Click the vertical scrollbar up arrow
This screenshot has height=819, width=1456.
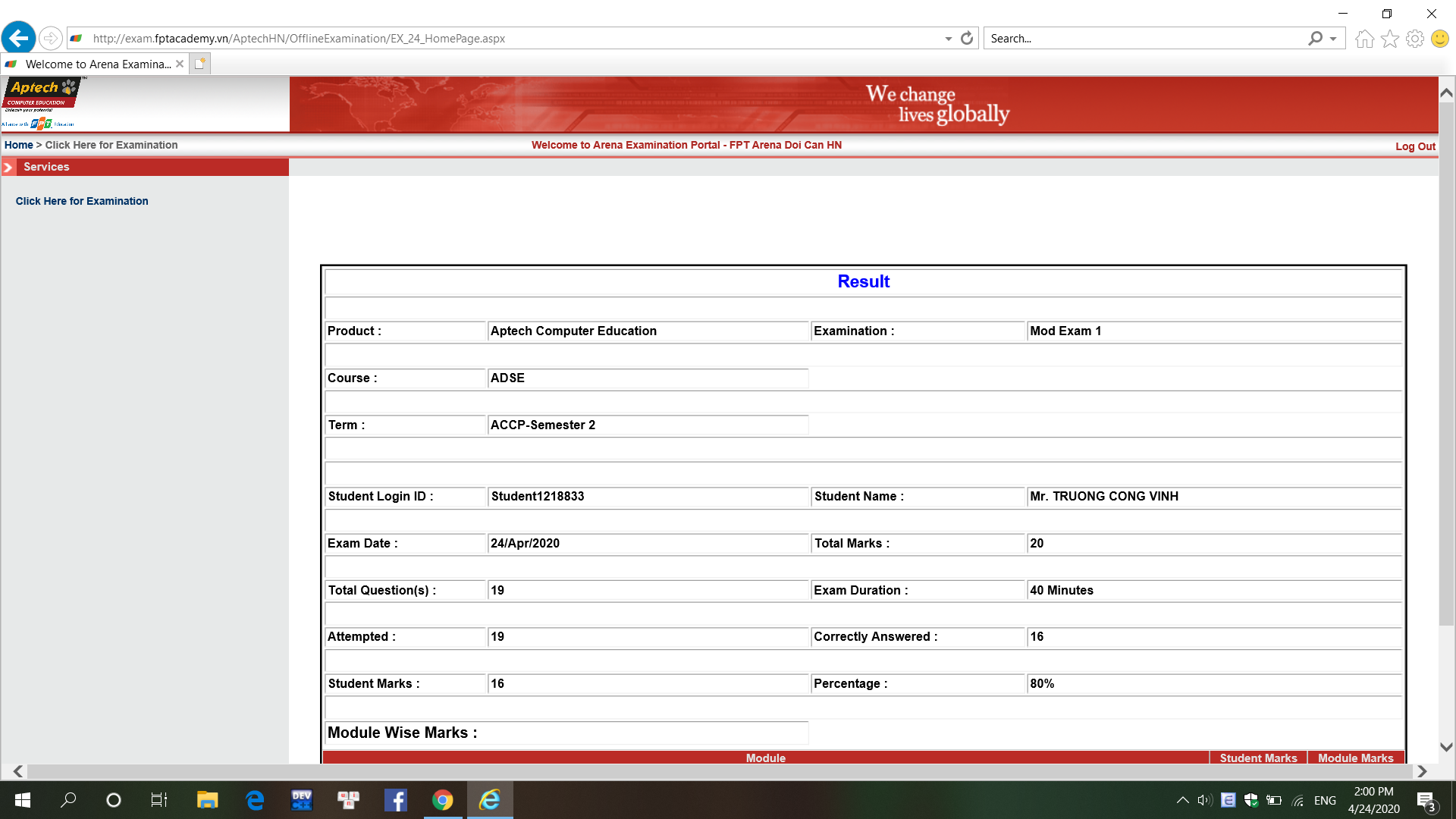[x=1446, y=93]
